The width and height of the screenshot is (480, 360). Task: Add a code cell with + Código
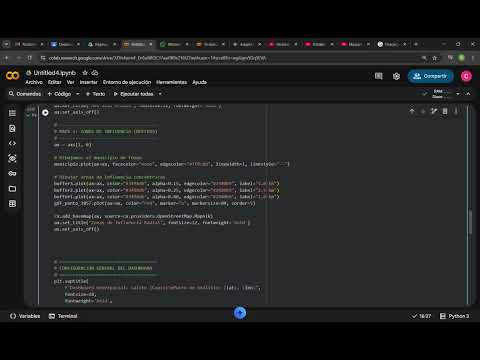point(59,94)
